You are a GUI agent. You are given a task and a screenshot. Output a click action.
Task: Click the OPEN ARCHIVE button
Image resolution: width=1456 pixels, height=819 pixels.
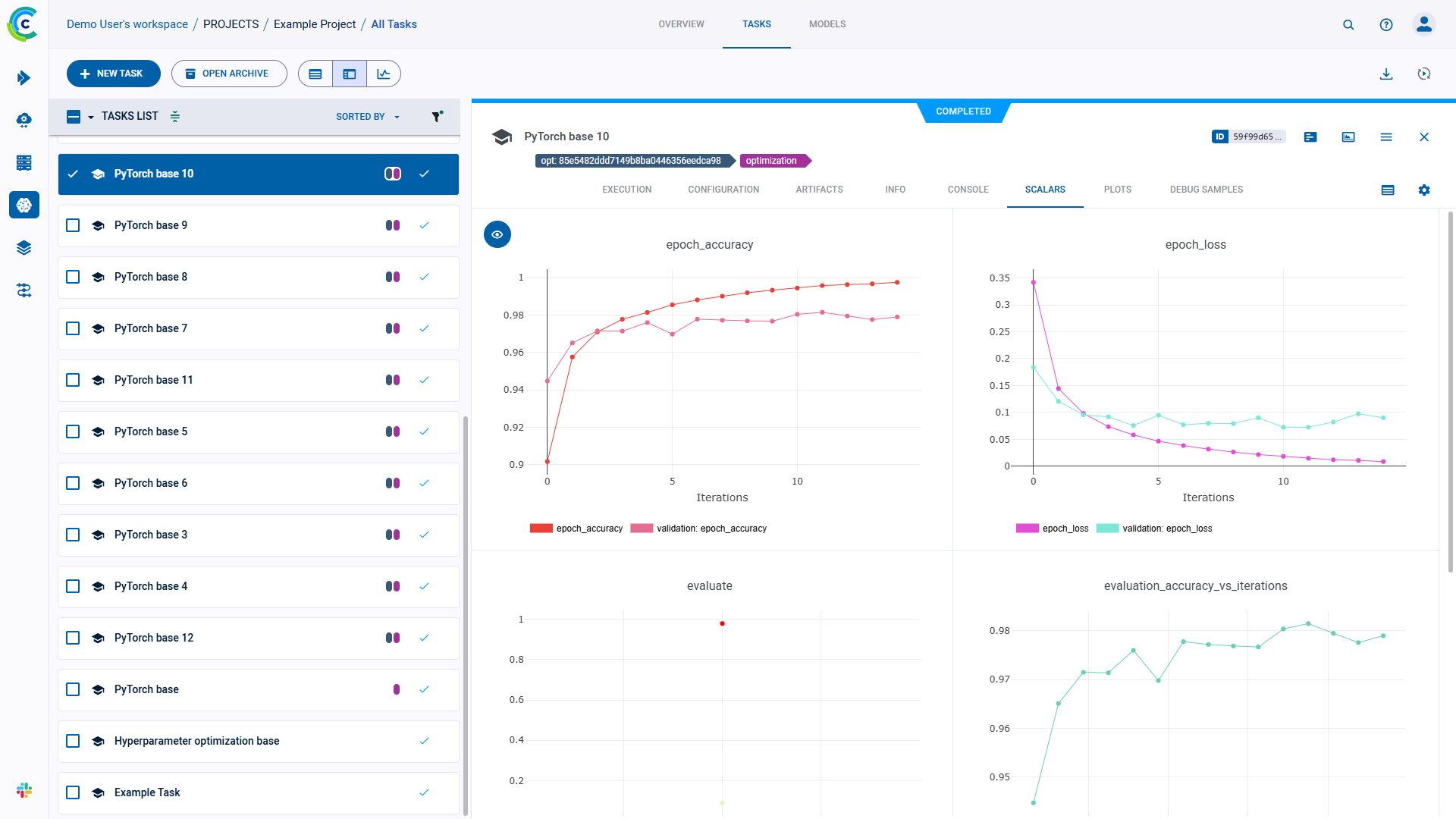(x=228, y=74)
